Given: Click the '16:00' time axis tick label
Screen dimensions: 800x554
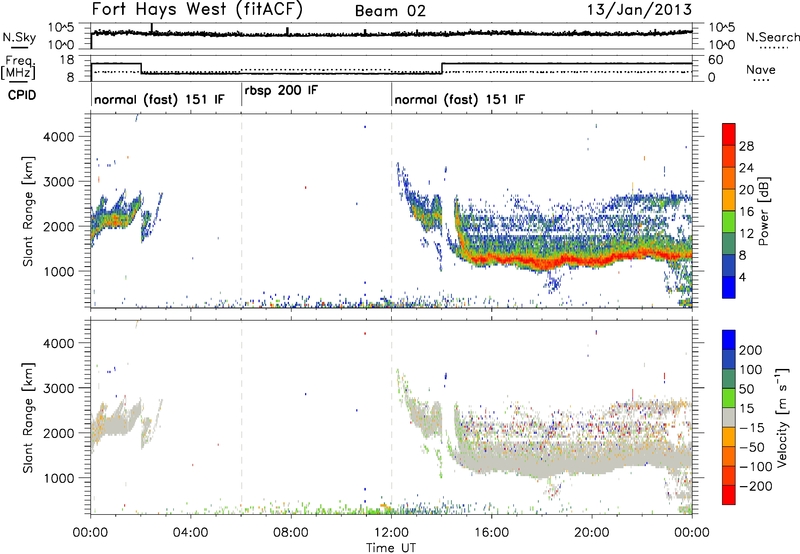Looking at the screenshot, I should [491, 533].
